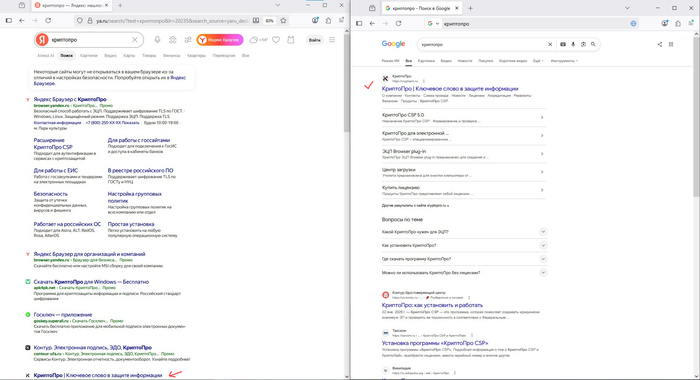Open the Yandex 'Алиса AI' tab
This screenshot has height=380, width=700.
(46, 56)
